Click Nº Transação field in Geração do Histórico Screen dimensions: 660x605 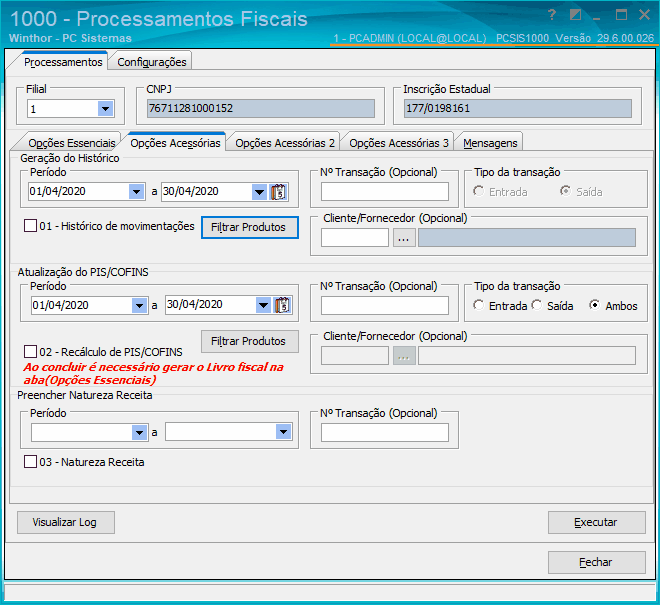(x=385, y=192)
